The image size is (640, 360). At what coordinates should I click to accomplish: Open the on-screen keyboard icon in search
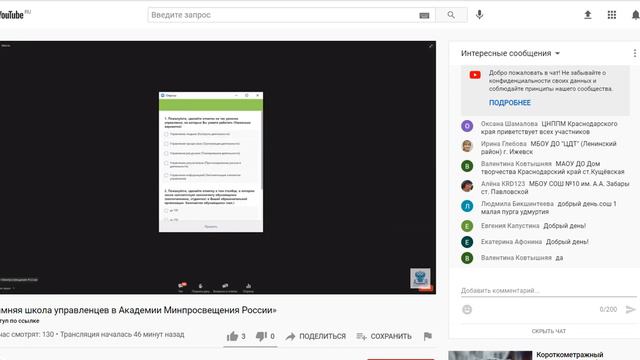(424, 15)
